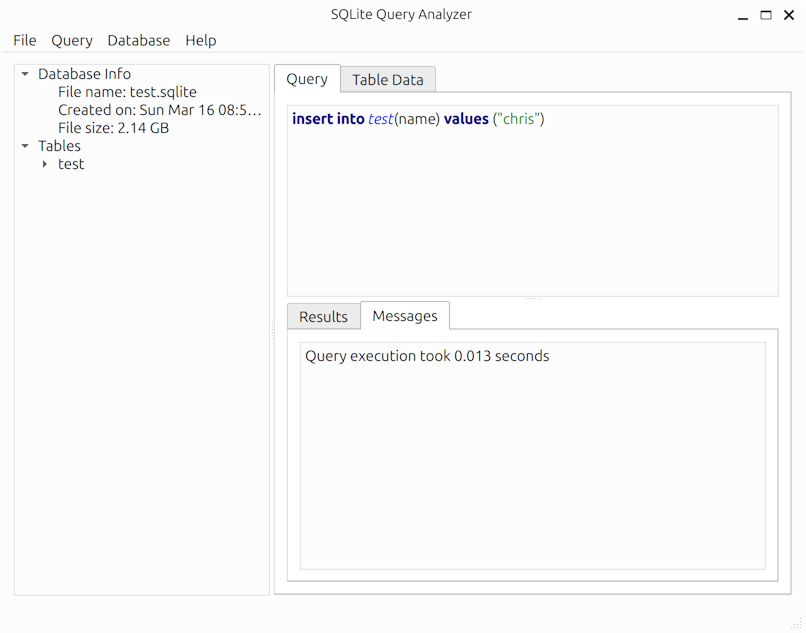Collapse the Tables node arrow
The width and height of the screenshot is (806, 633).
click(x=26, y=146)
